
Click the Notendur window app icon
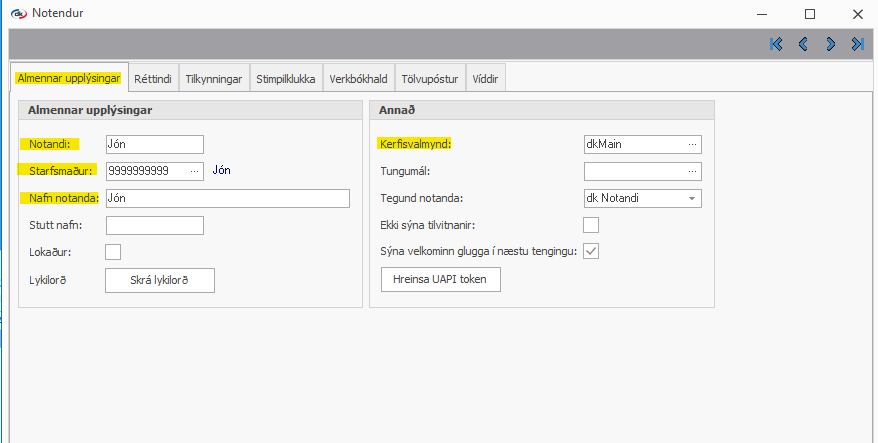[17, 14]
